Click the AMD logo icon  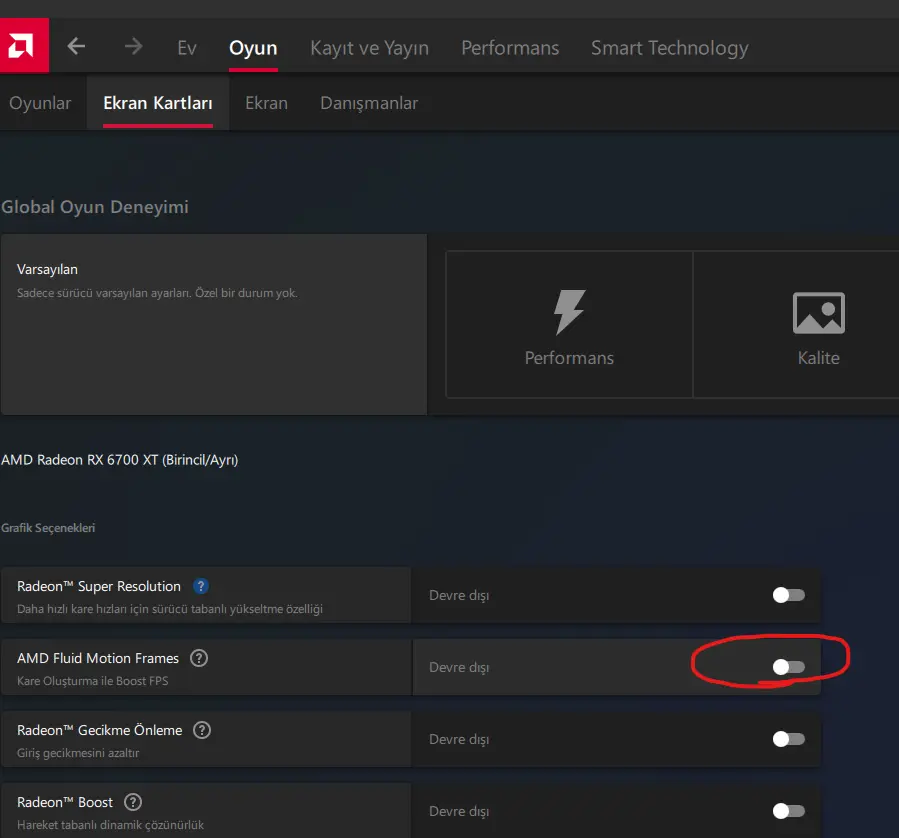click(24, 46)
